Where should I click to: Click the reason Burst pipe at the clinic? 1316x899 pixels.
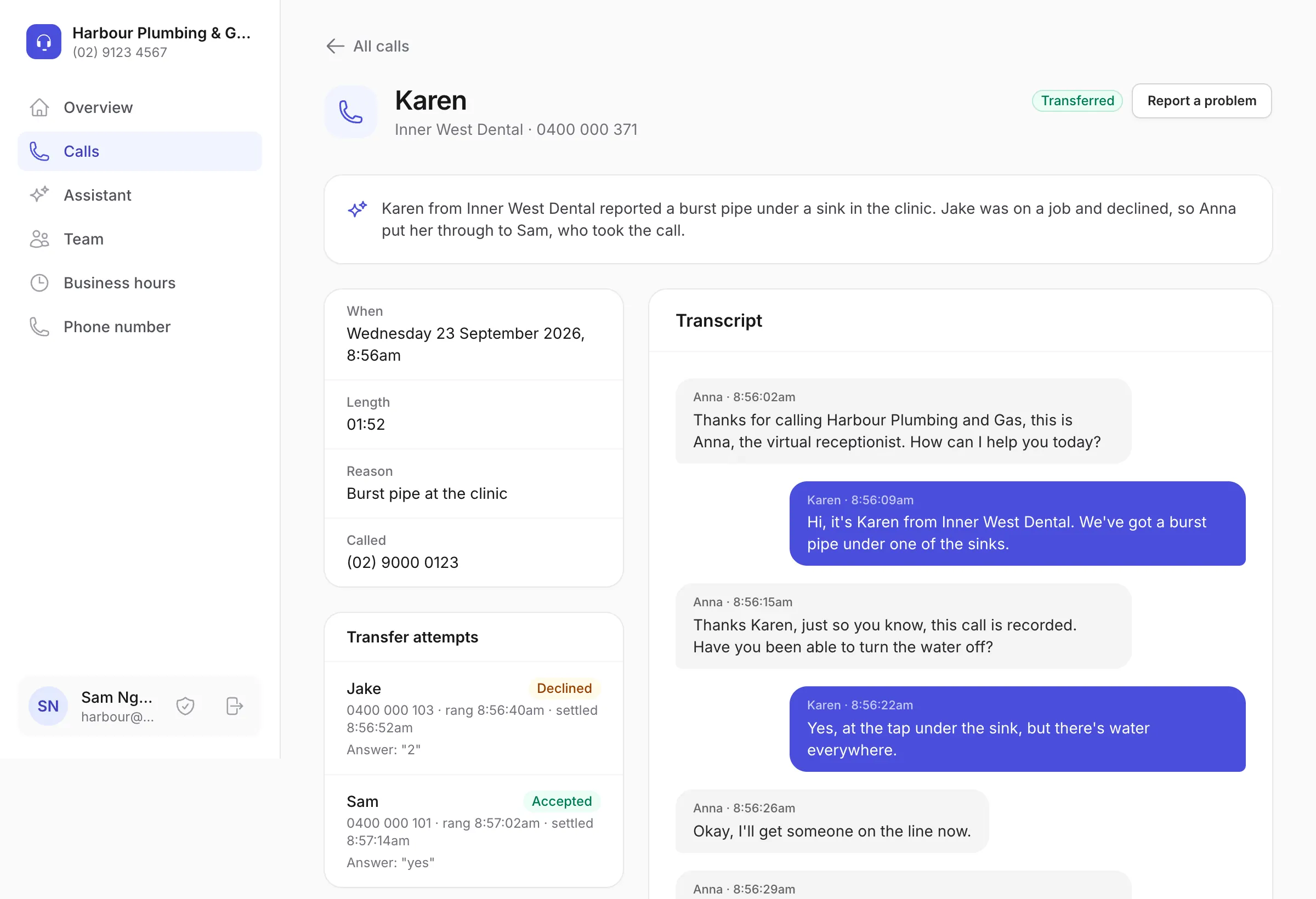427,493
